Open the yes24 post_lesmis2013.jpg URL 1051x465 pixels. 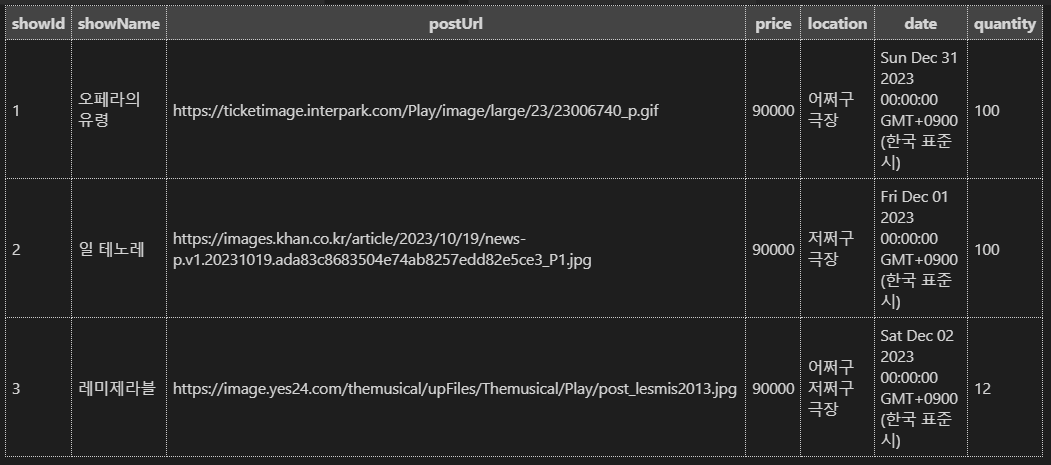(455, 389)
